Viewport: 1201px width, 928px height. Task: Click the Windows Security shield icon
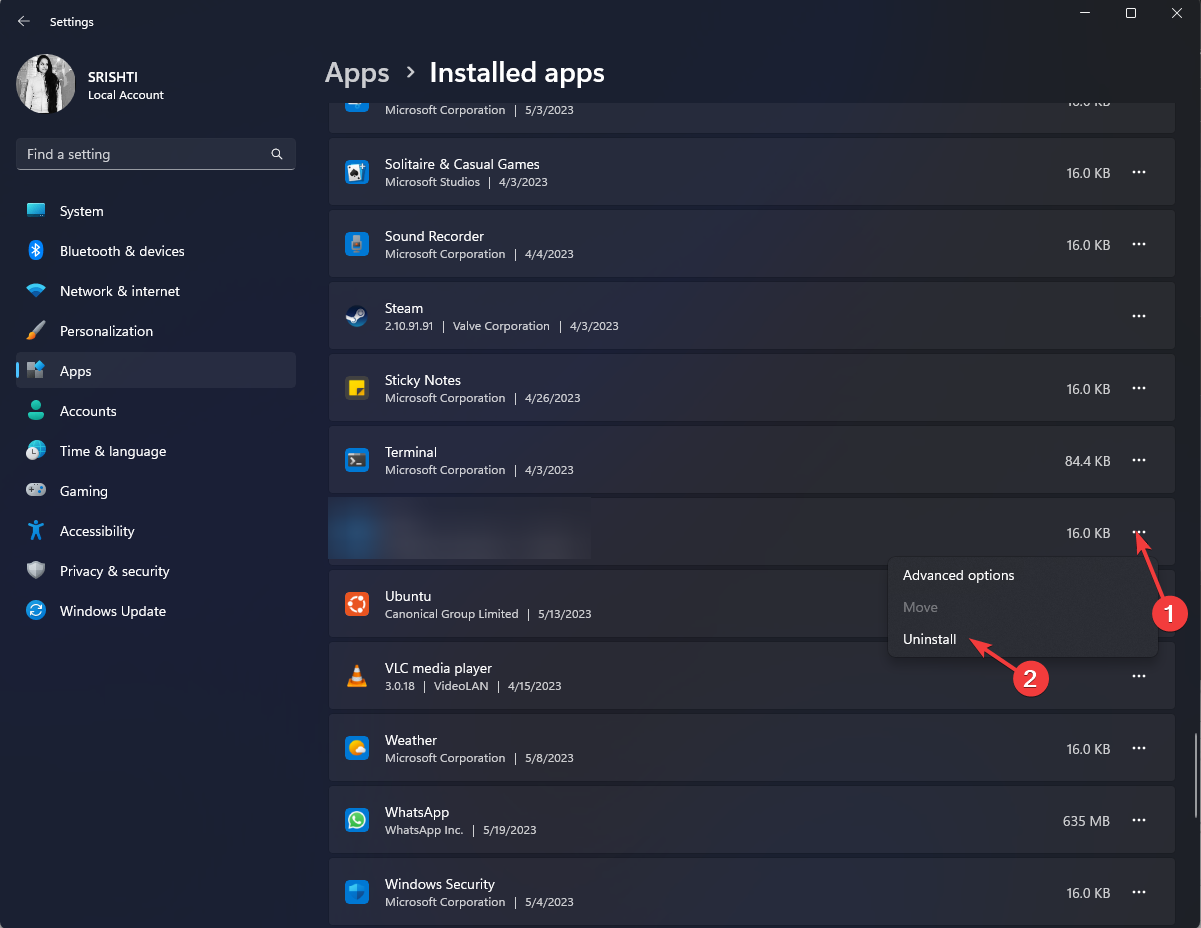coord(357,892)
